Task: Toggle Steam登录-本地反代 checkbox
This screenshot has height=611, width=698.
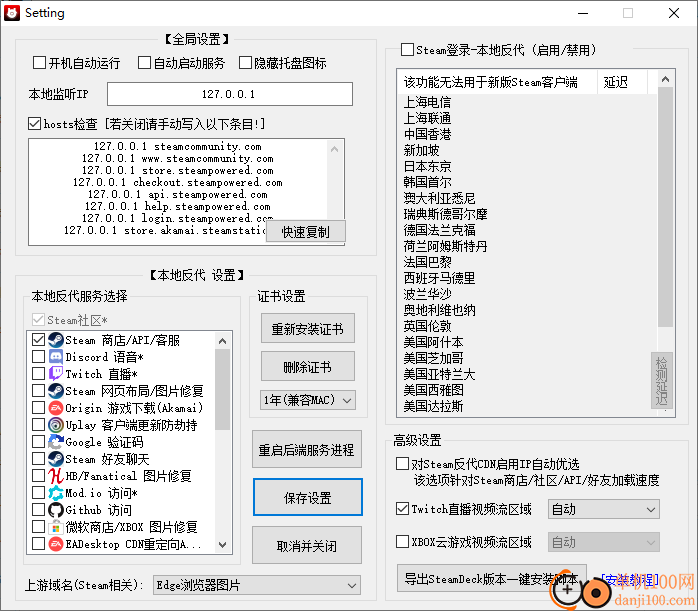Action: tap(407, 49)
